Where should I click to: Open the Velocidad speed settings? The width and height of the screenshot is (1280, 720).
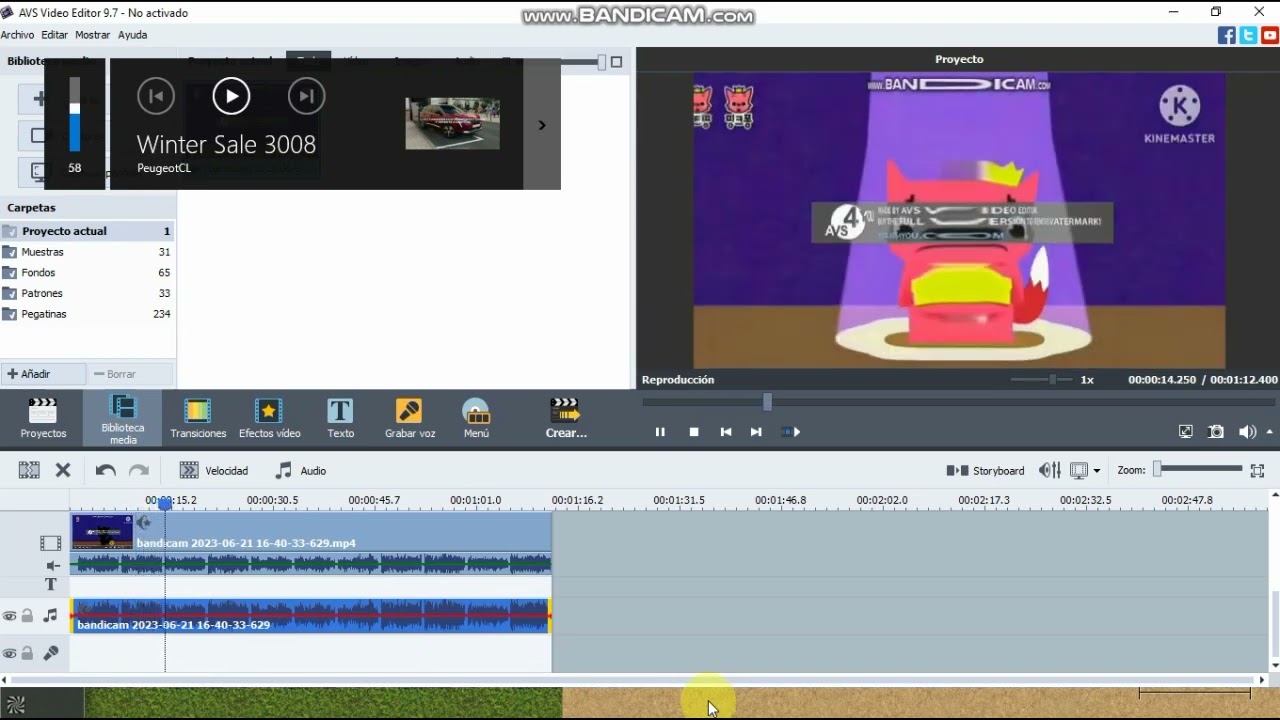(213, 470)
